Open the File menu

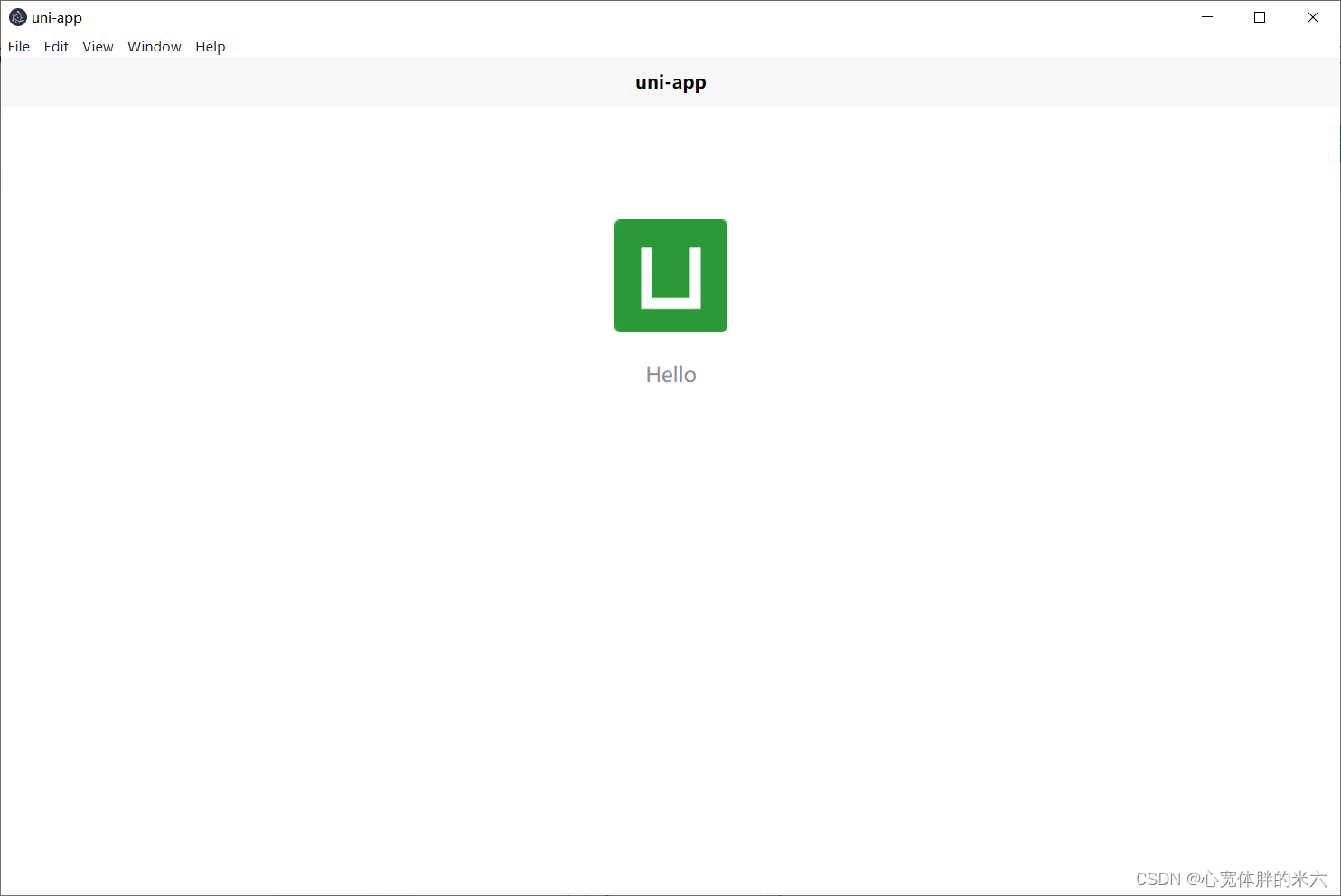19,47
